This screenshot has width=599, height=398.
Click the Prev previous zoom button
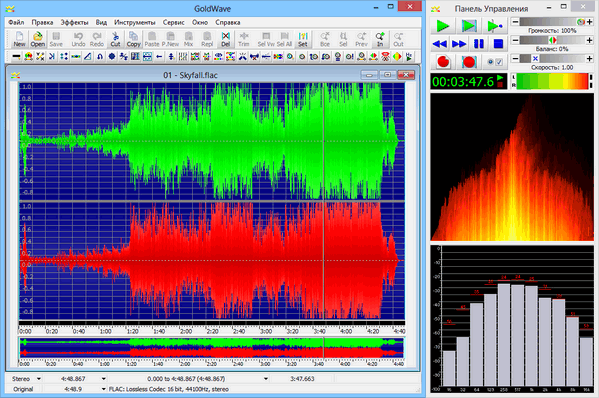(x=361, y=39)
